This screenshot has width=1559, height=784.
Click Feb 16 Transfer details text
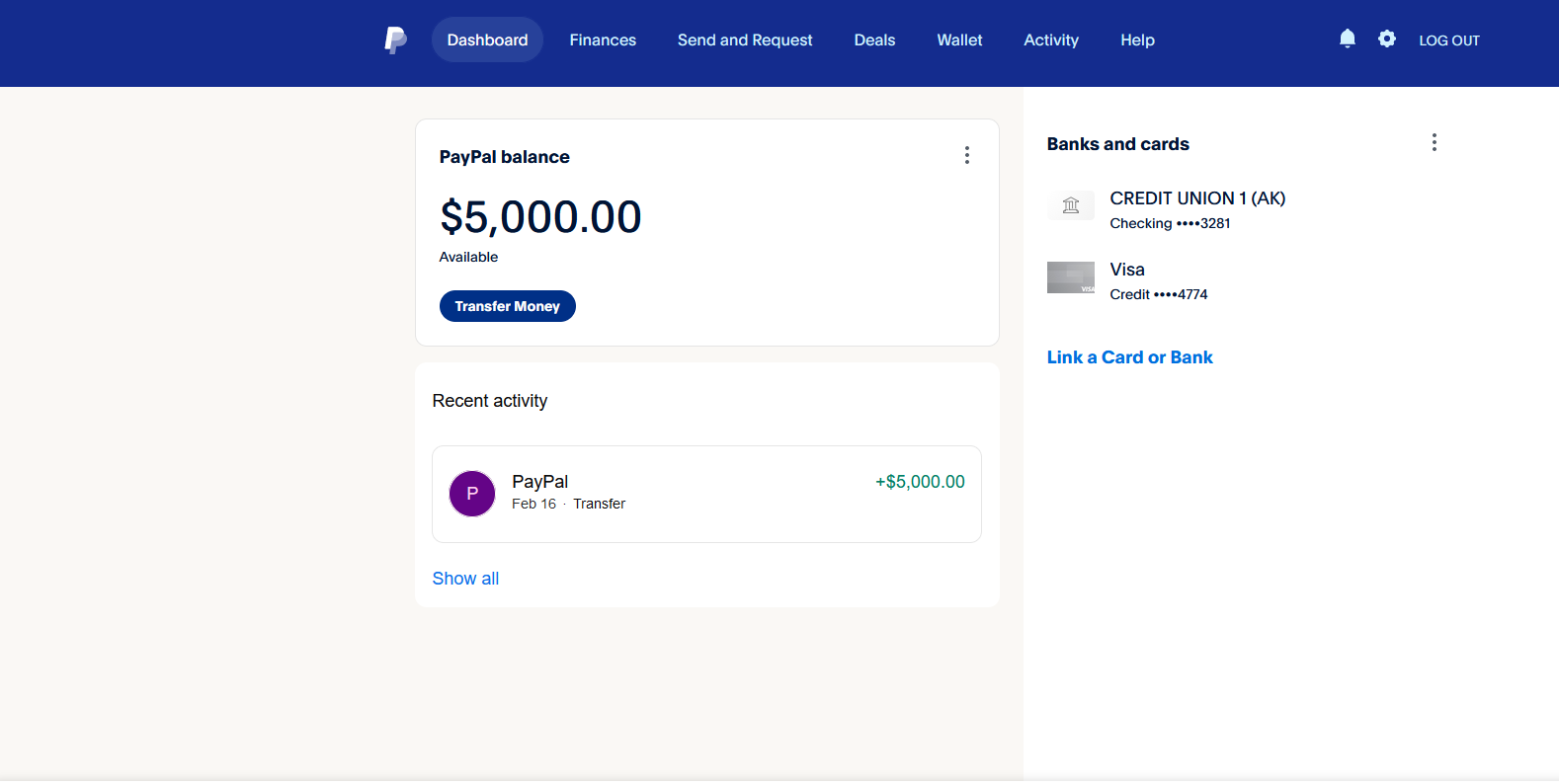click(568, 504)
